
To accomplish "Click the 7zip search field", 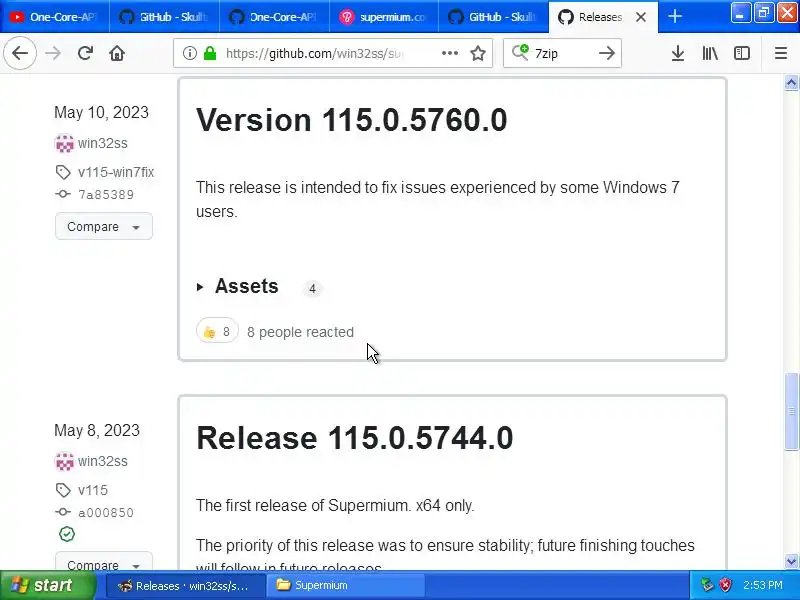I will pyautogui.click(x=562, y=53).
